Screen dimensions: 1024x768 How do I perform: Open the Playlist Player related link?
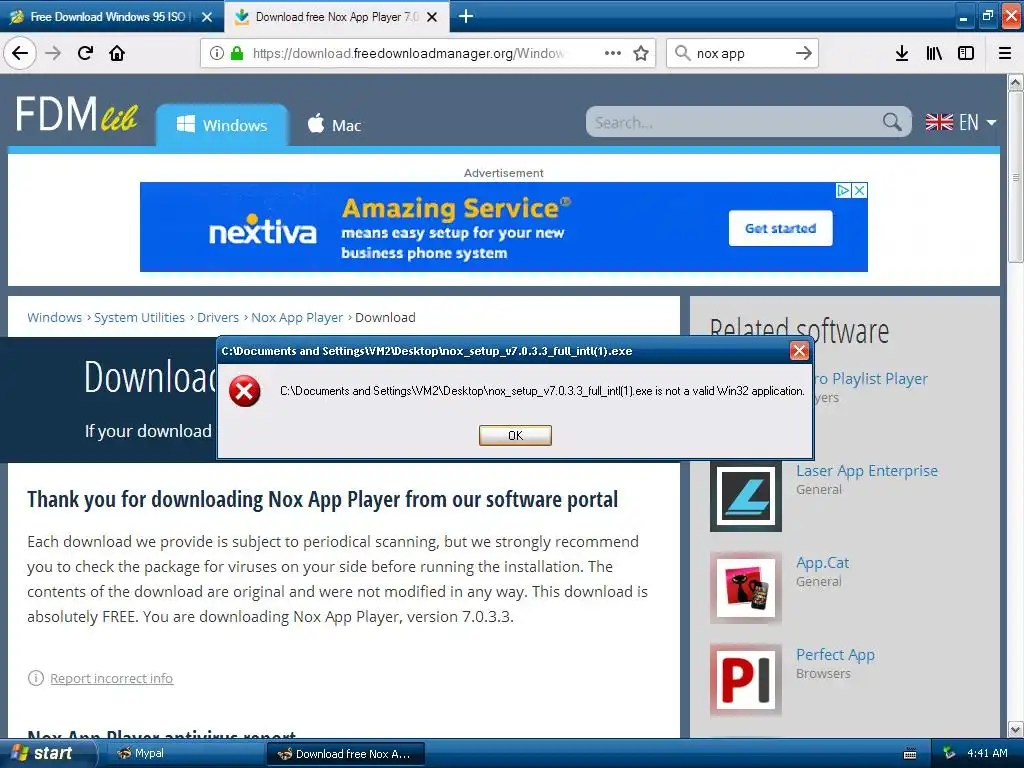click(871, 379)
